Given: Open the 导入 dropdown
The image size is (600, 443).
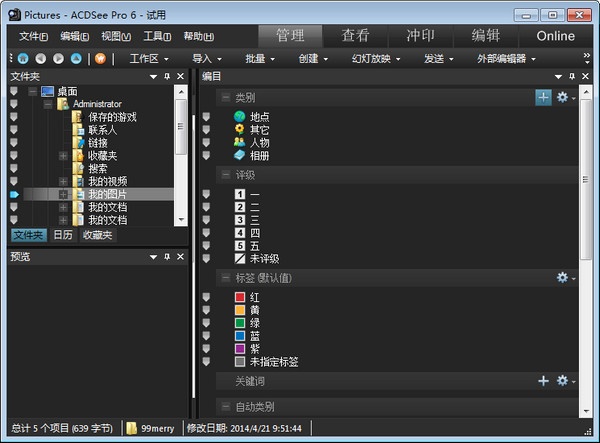Looking at the screenshot, I should pos(207,59).
